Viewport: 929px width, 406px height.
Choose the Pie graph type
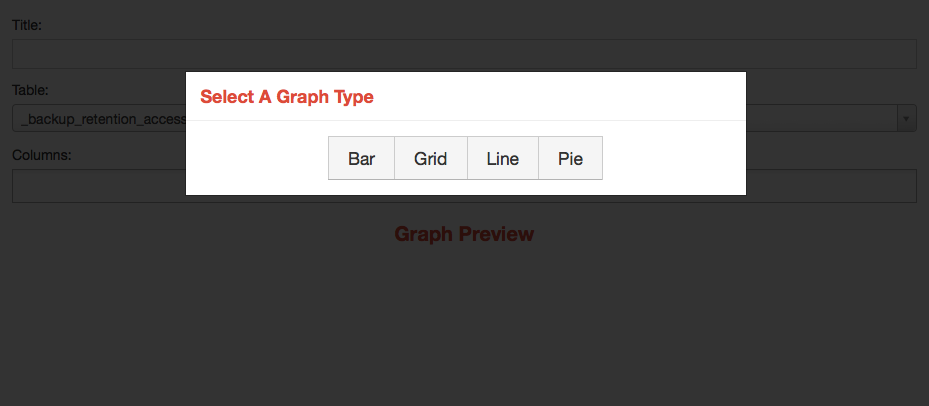[x=570, y=158]
